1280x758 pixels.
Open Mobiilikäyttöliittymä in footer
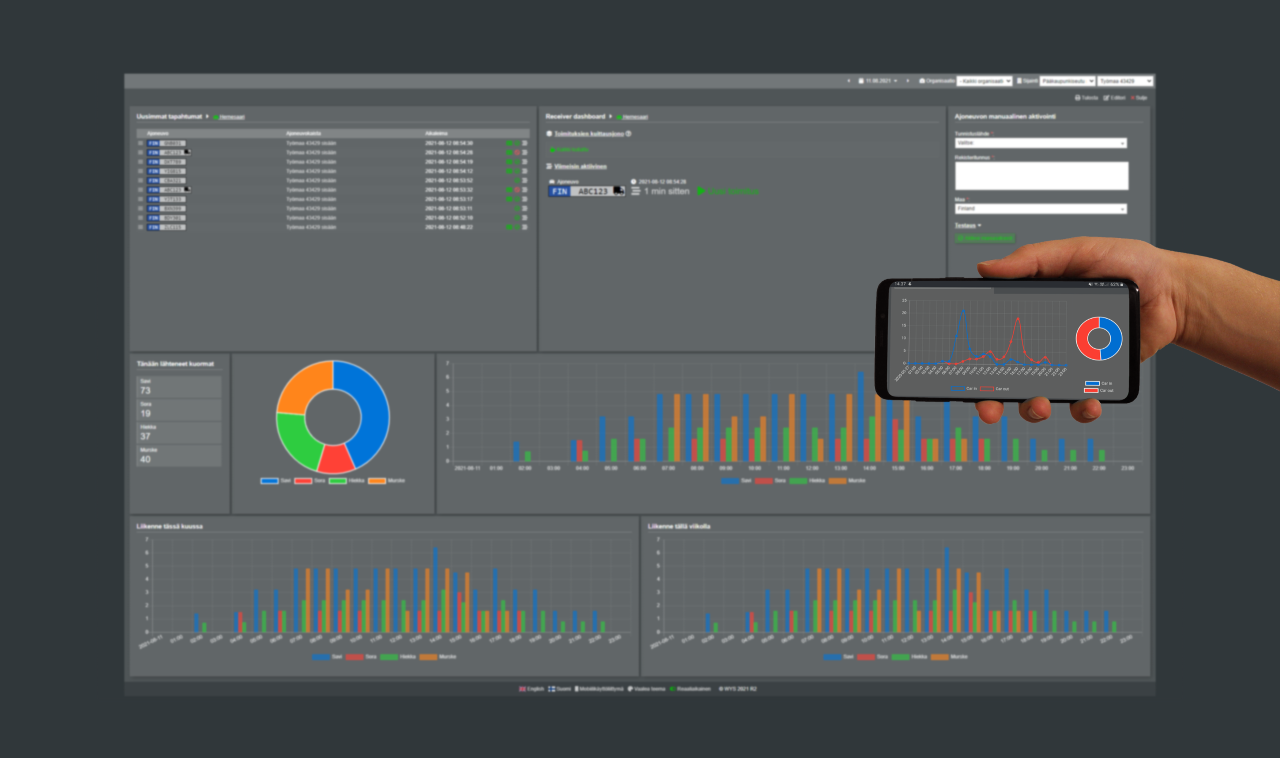[x=599, y=689]
